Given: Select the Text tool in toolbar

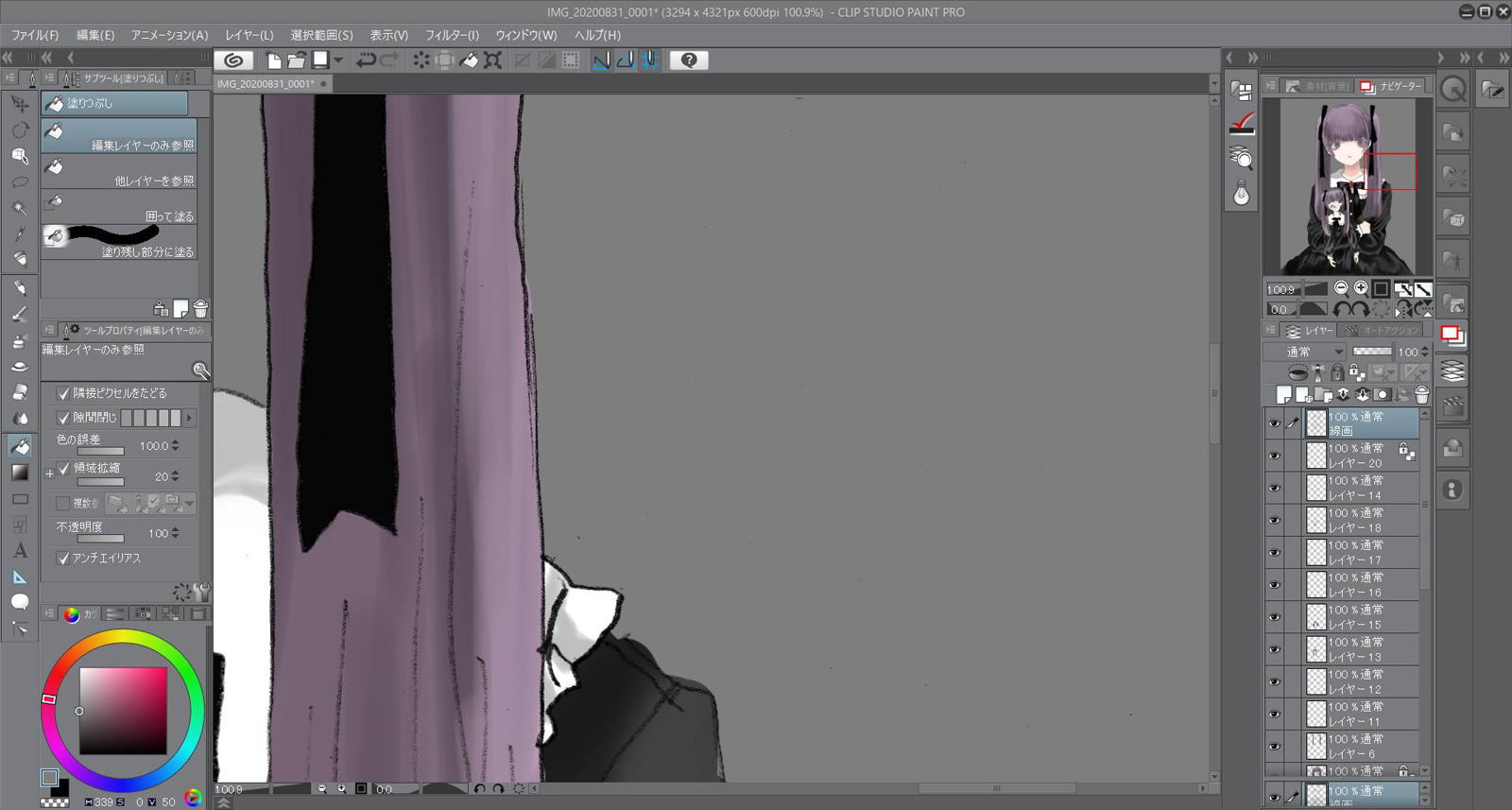Looking at the screenshot, I should 20,550.
